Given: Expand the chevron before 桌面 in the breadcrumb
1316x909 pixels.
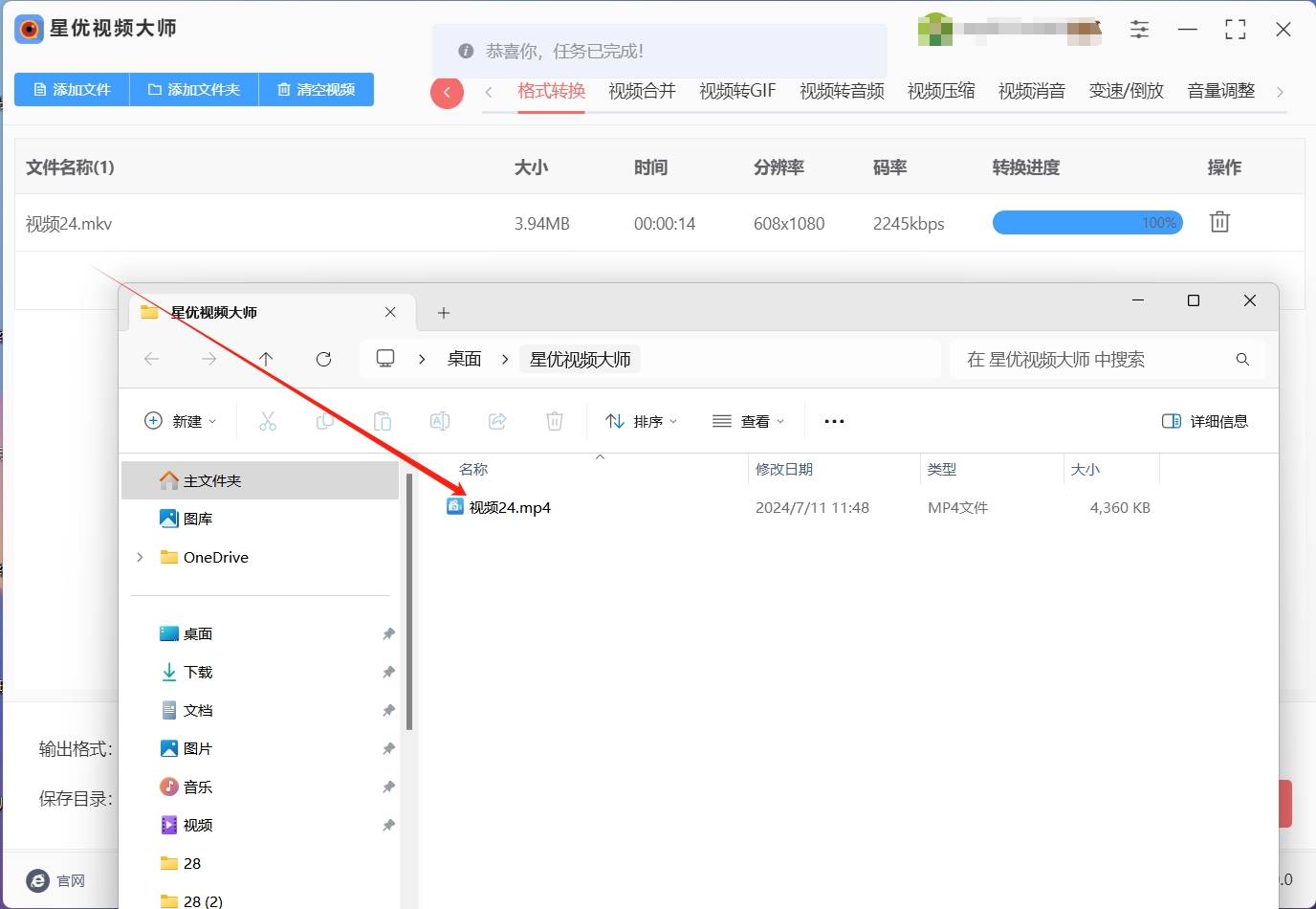Looking at the screenshot, I should pos(422,359).
